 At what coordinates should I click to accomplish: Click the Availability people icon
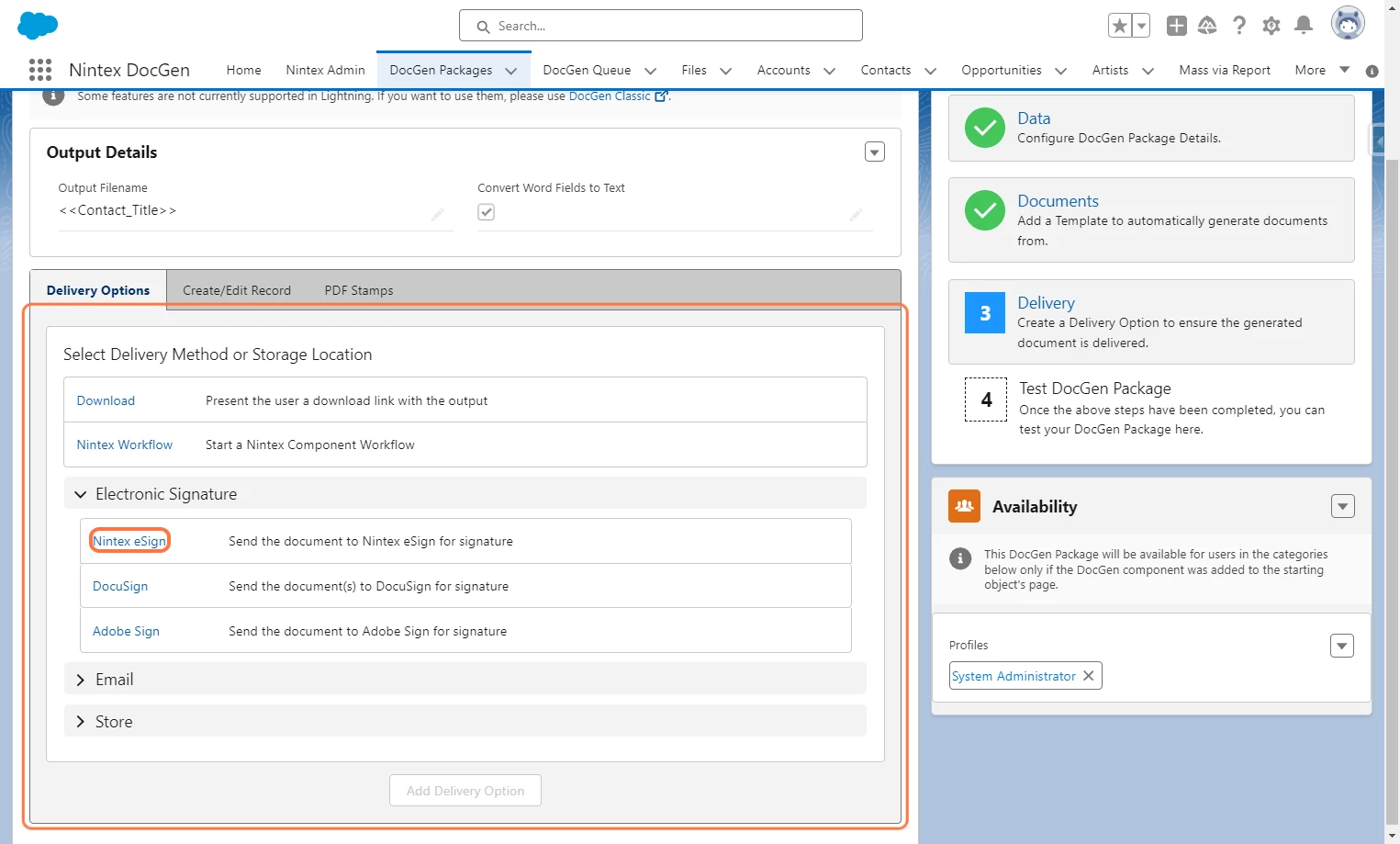click(x=964, y=506)
